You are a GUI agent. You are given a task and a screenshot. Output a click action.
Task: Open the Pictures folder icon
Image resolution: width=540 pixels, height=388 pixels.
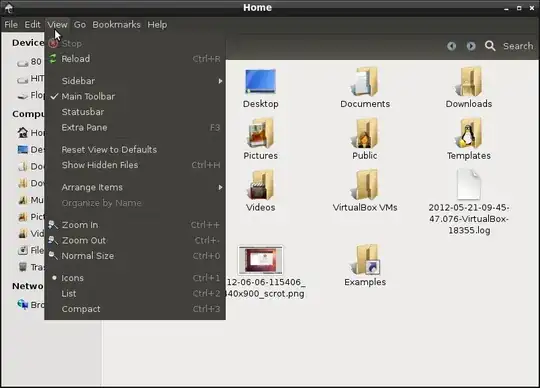coord(260,133)
